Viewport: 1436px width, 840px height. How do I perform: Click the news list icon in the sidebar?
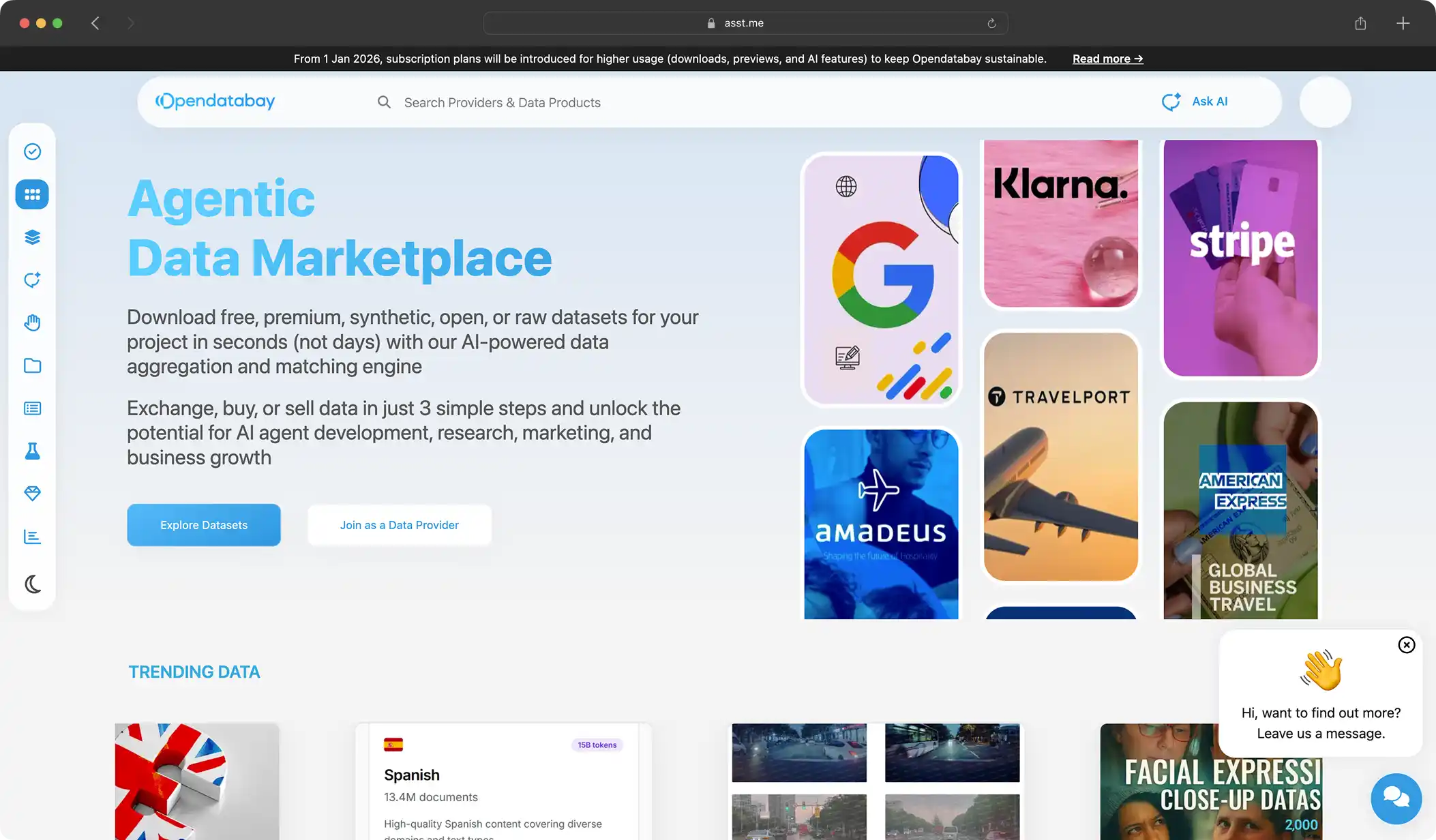(32, 408)
